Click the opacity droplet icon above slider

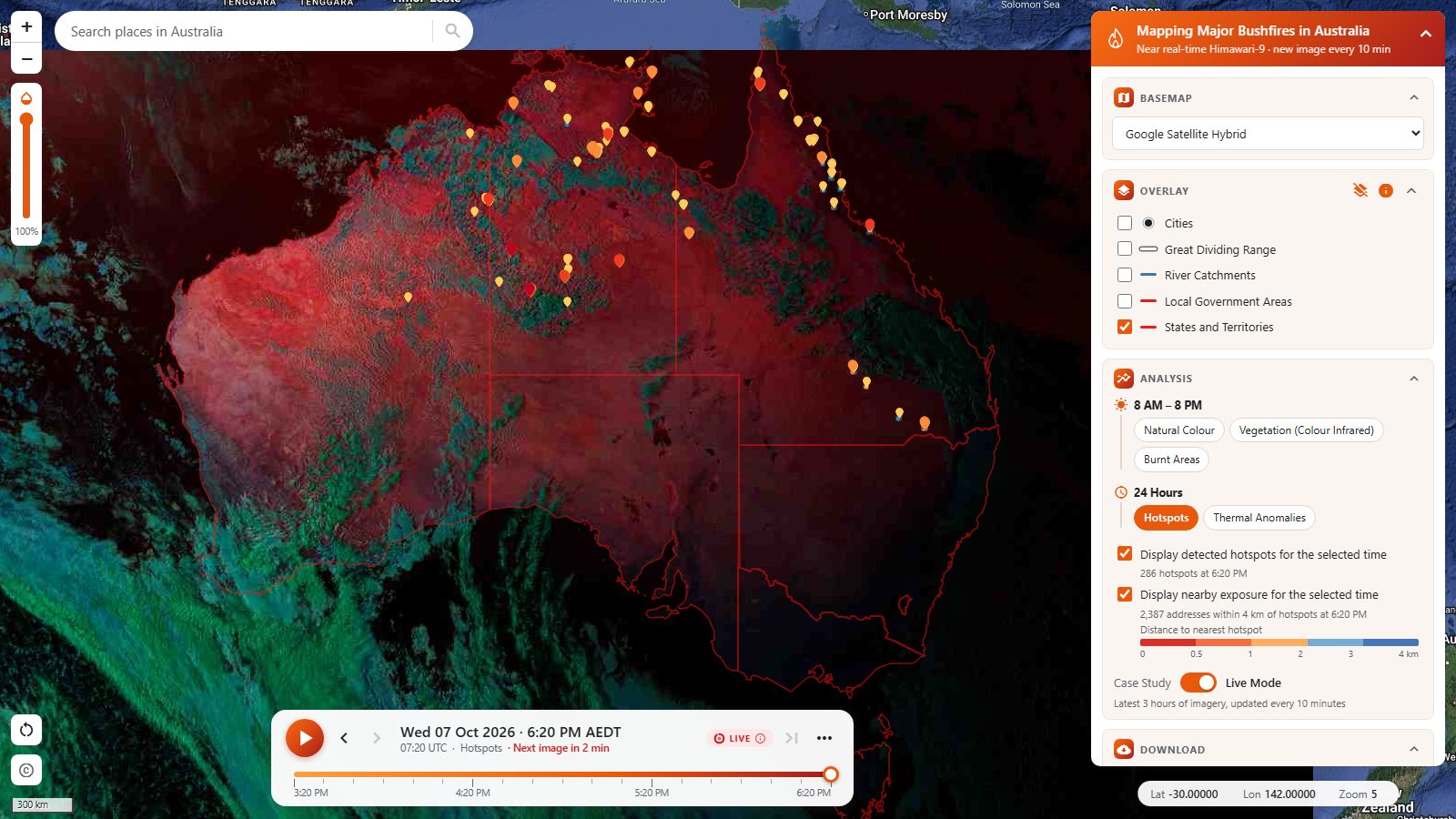[26, 98]
